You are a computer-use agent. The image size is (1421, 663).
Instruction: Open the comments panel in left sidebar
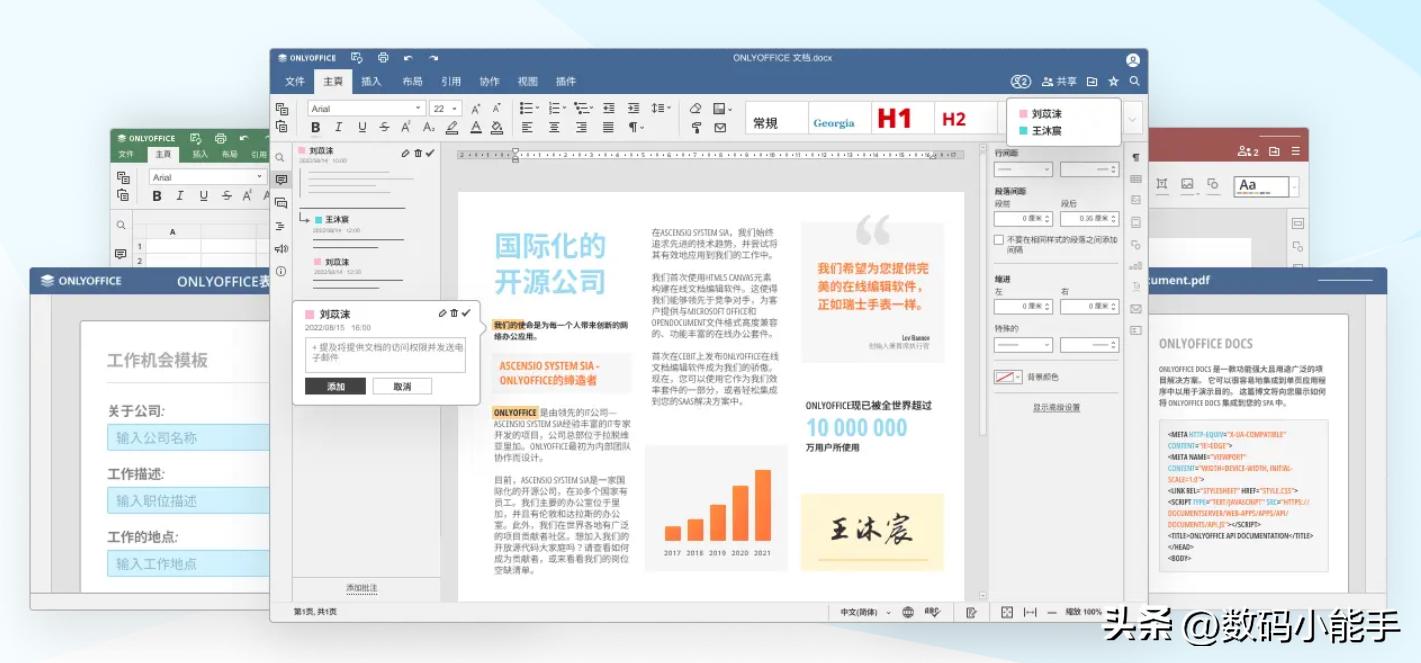281,180
